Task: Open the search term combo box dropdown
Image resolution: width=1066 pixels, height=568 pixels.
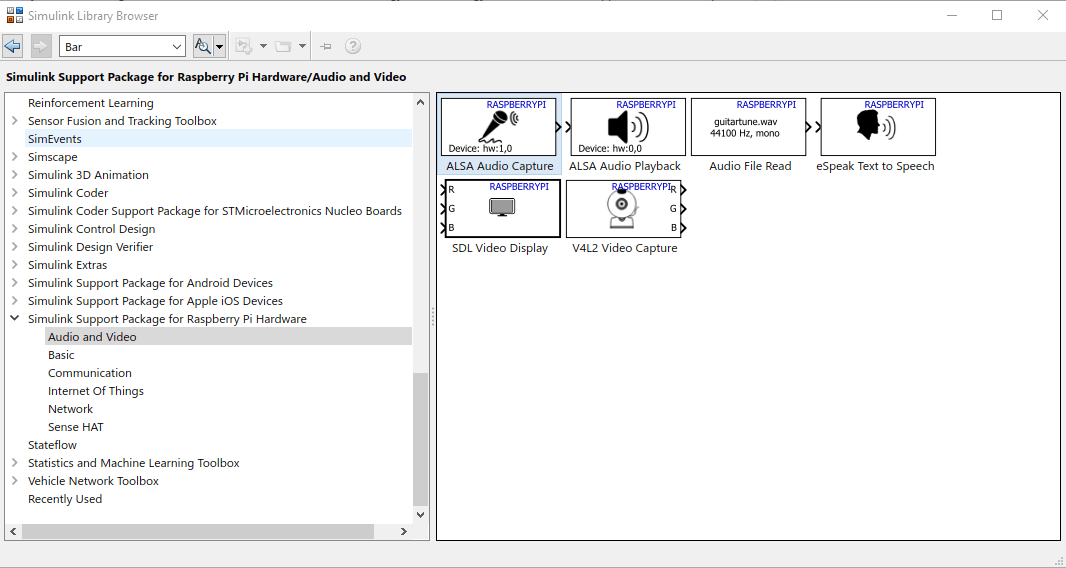Action: [177, 46]
